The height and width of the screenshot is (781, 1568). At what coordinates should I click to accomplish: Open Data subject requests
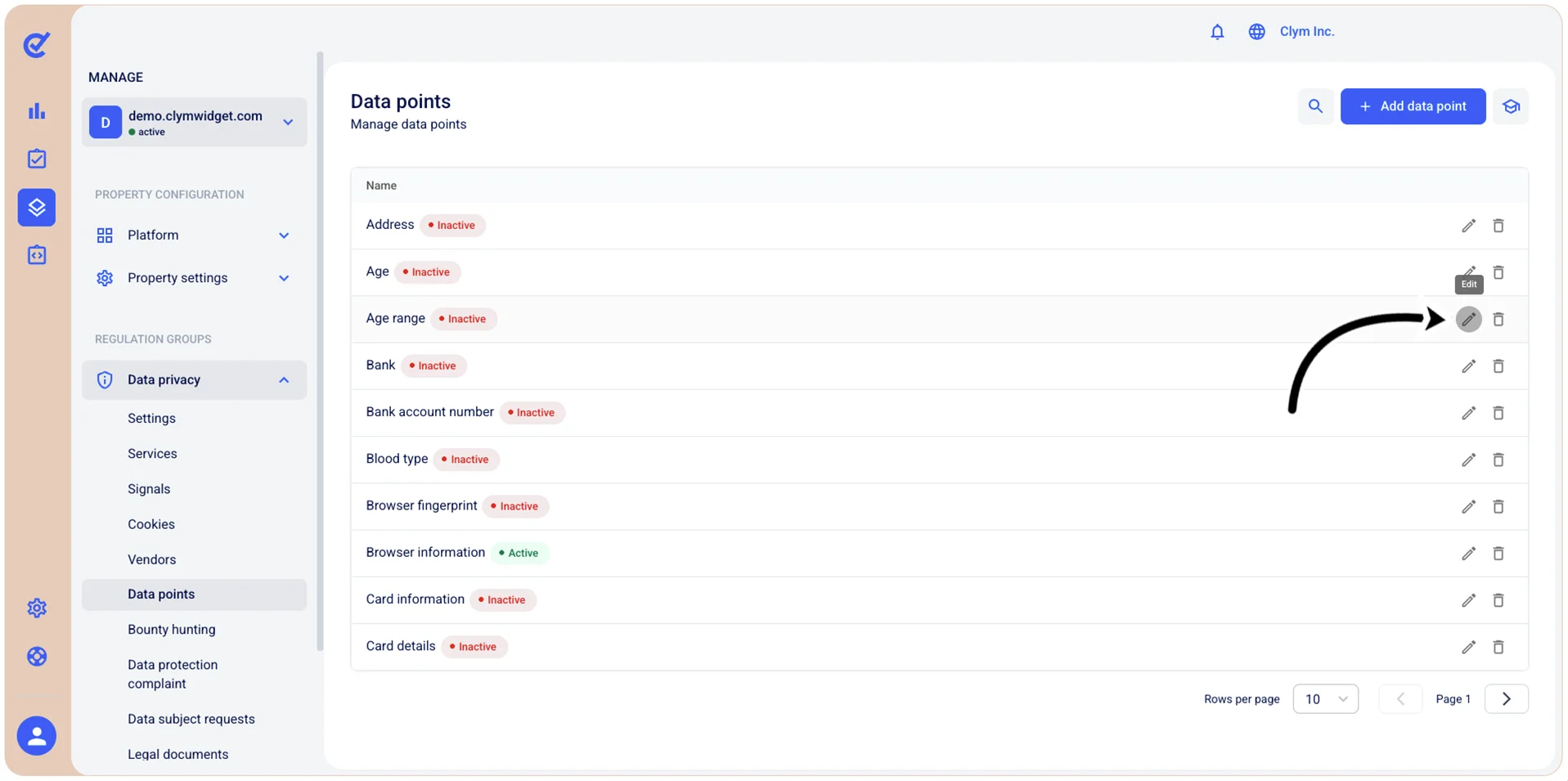[191, 719]
